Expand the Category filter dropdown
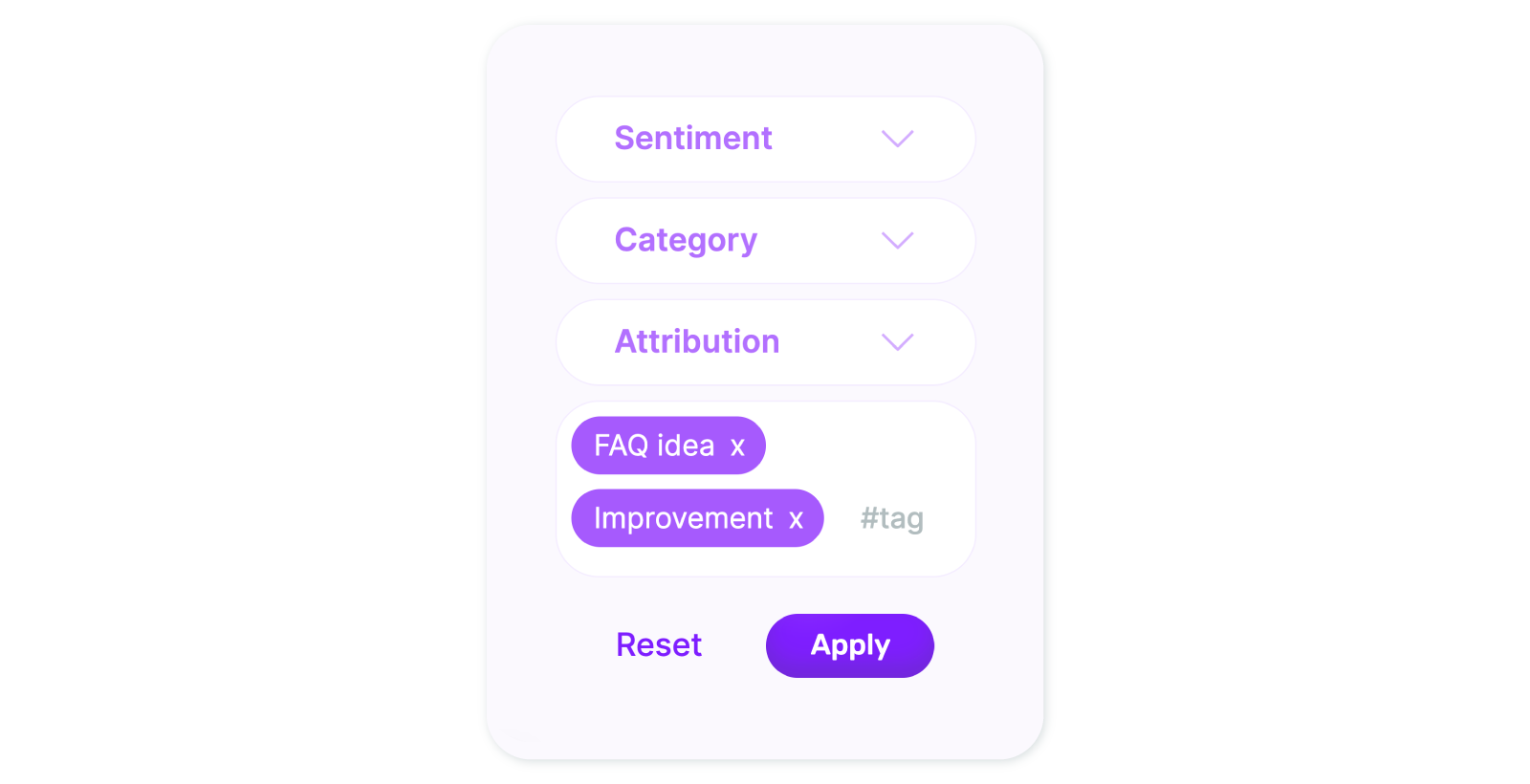Screen dimensions: 1530x784 click(x=766, y=240)
